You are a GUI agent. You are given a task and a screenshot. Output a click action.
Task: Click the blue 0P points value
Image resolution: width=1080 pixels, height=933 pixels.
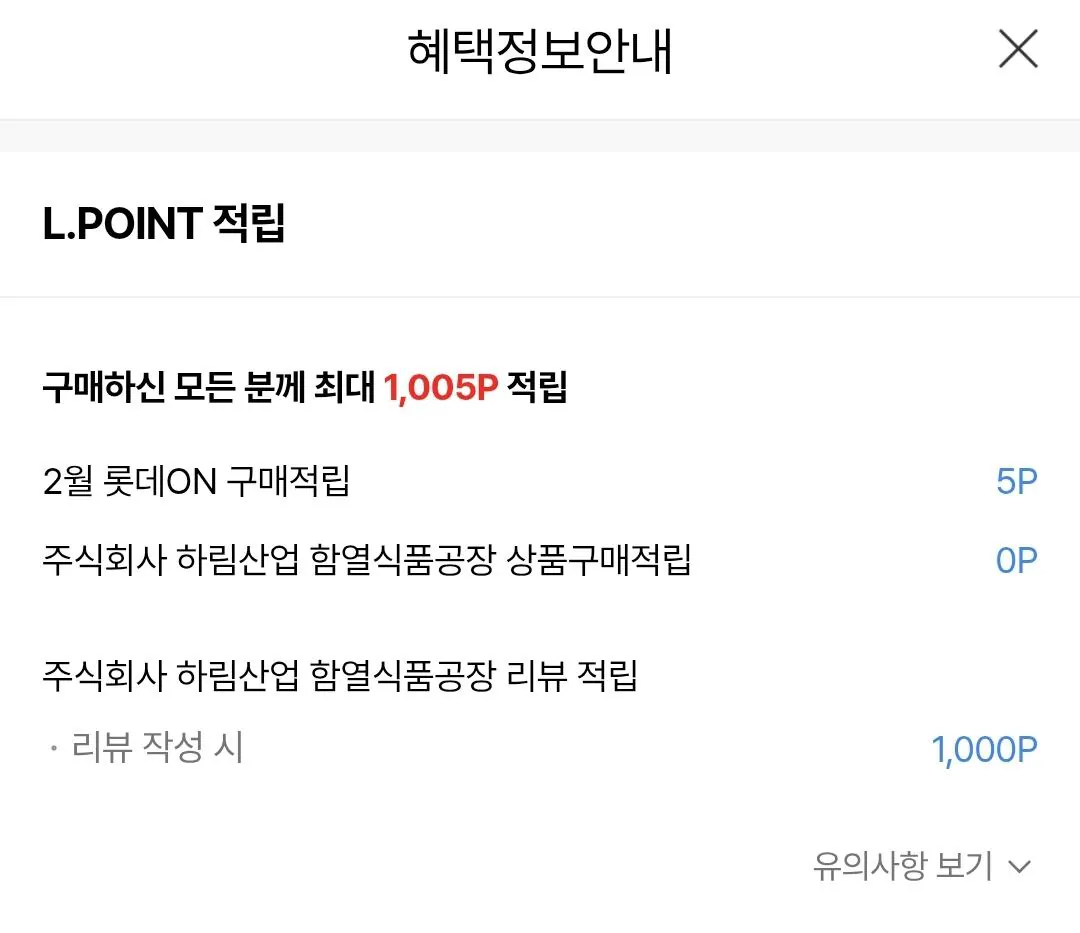coord(1016,560)
